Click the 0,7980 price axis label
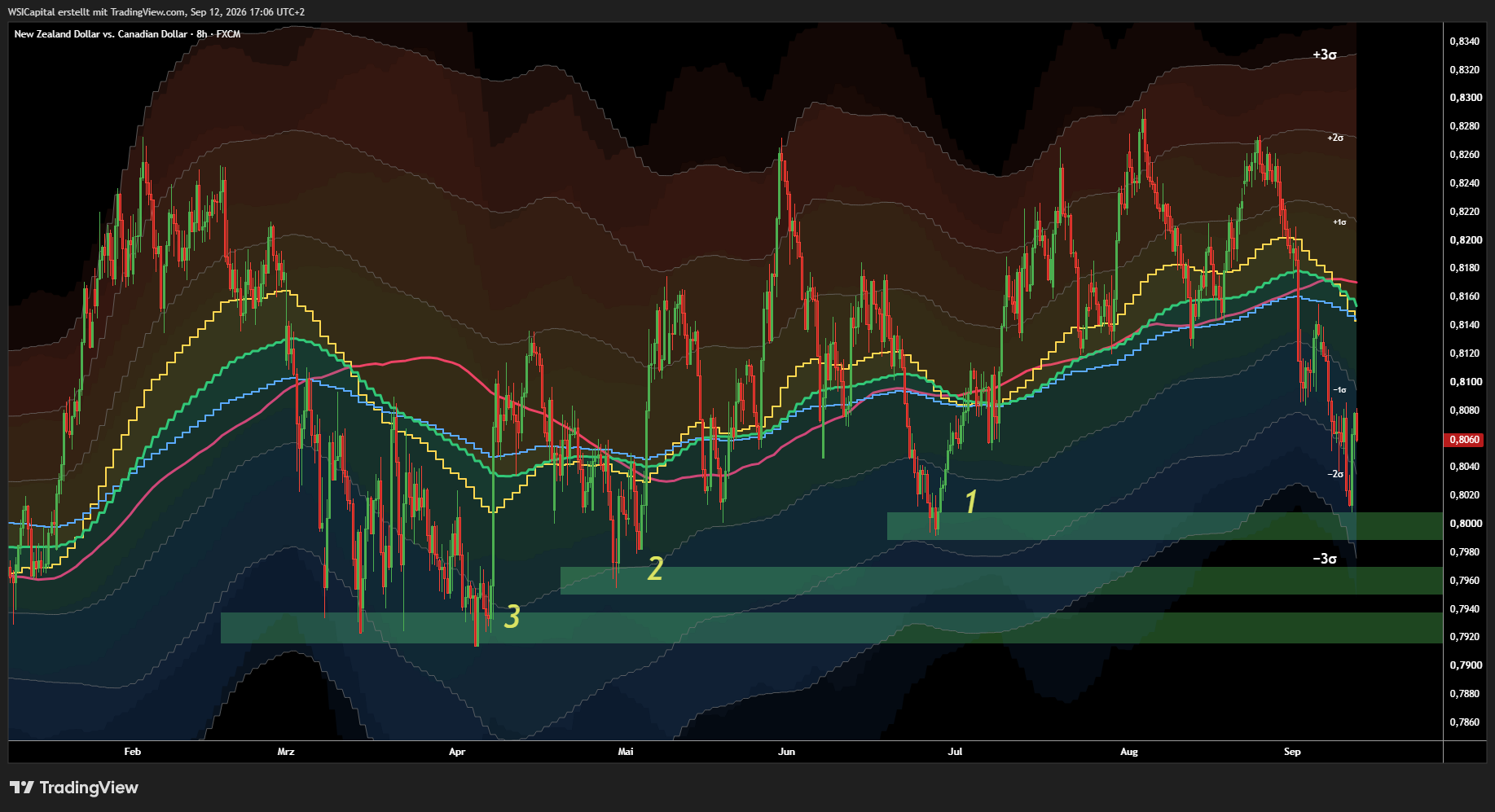This screenshot has width=1495, height=812. (1465, 552)
